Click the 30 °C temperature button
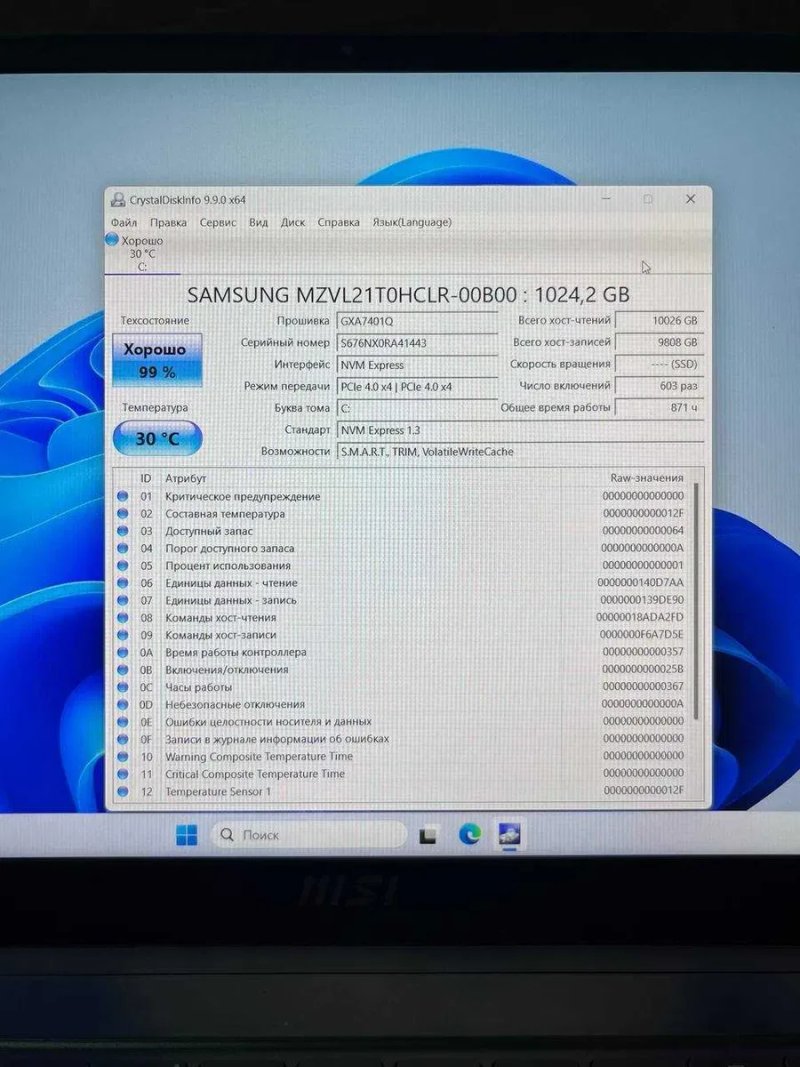Viewport: 800px width, 1067px height. click(x=157, y=438)
